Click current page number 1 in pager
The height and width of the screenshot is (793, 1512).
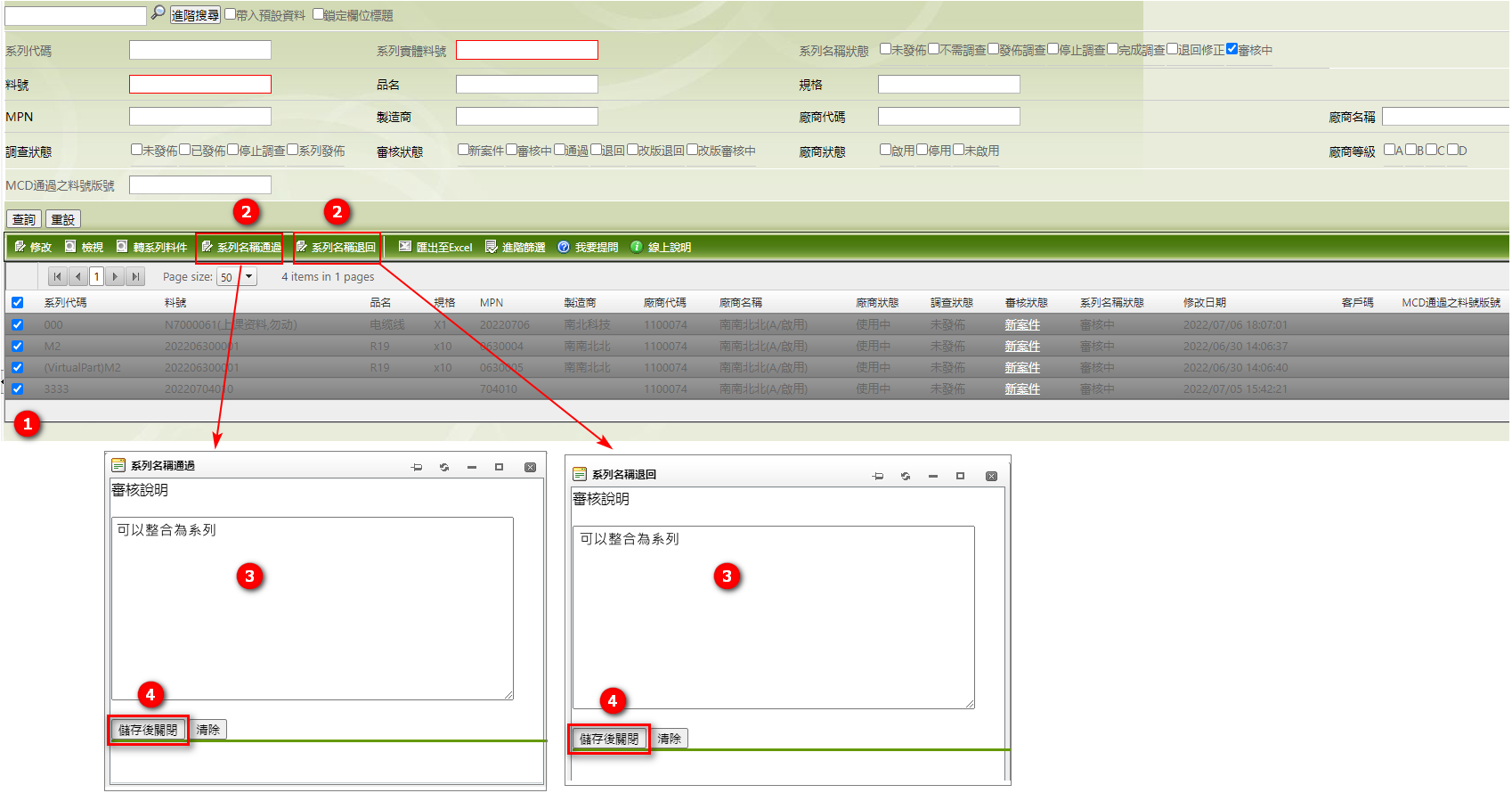pos(96,276)
